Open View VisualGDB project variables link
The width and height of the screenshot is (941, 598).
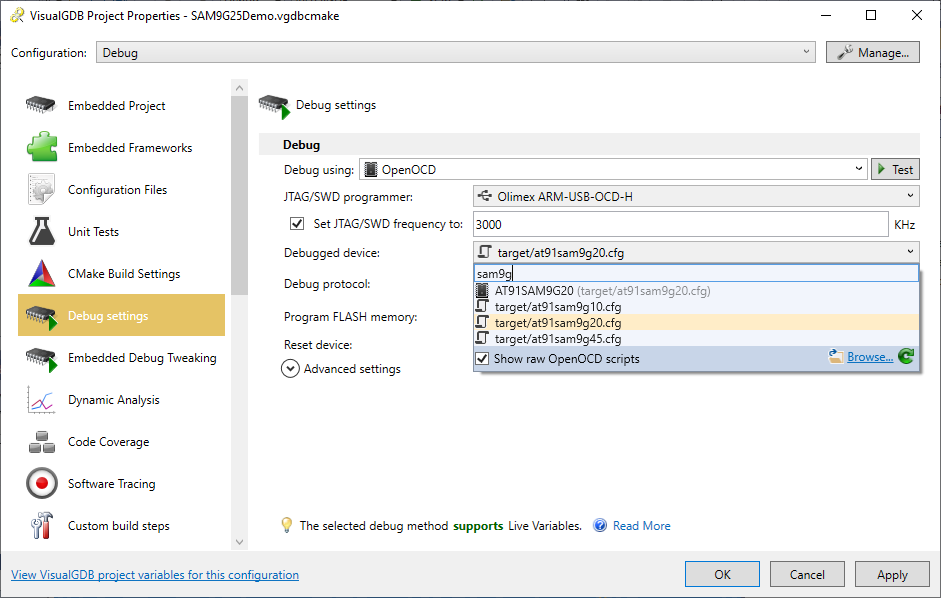155,575
